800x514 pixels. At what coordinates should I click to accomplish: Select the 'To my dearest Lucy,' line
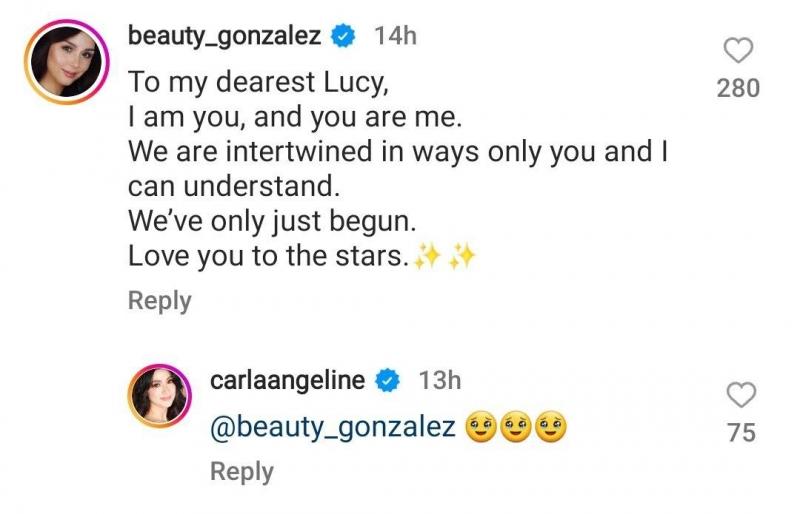point(250,82)
